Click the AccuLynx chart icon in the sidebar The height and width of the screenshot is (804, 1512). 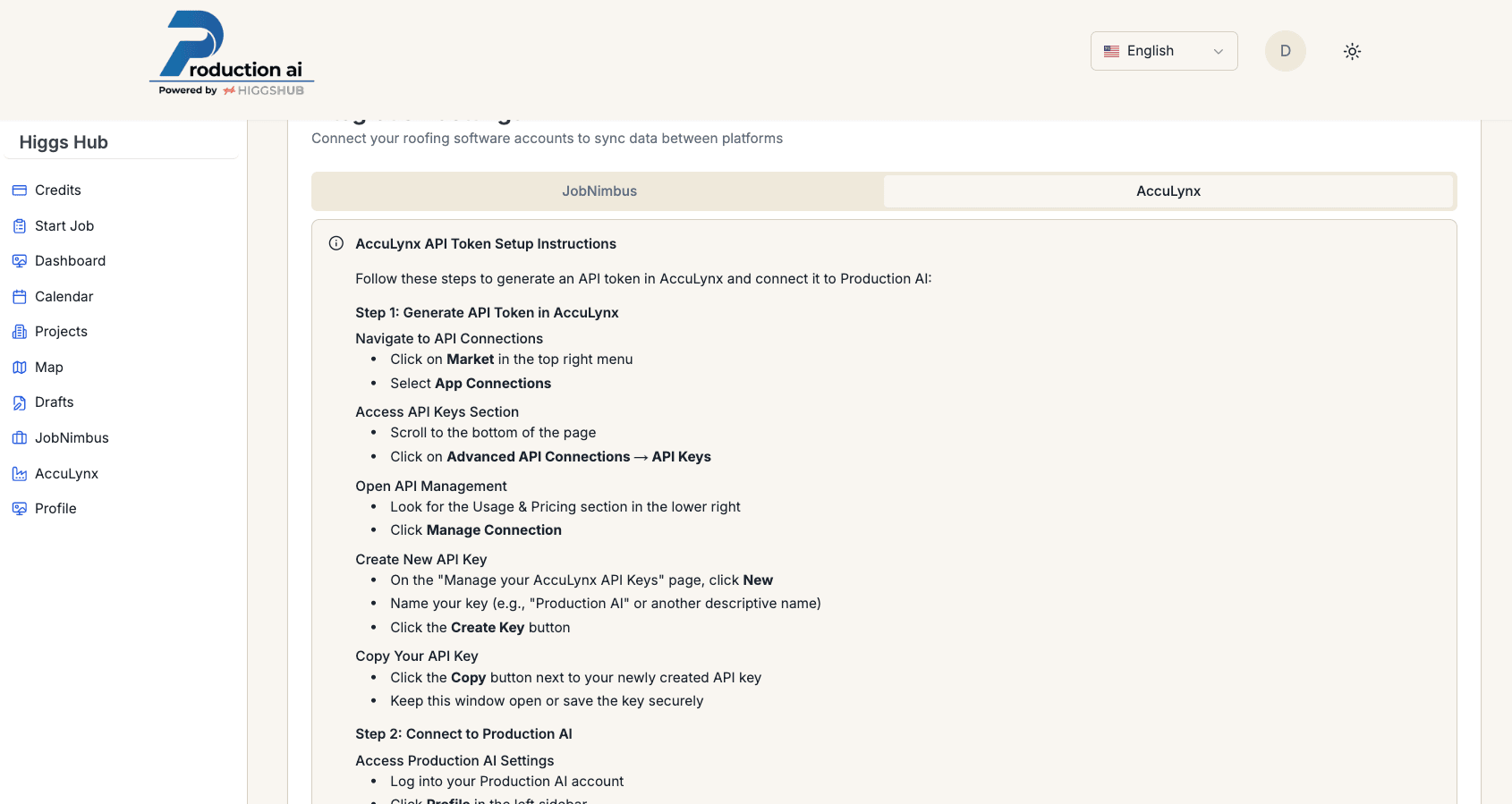pos(20,473)
